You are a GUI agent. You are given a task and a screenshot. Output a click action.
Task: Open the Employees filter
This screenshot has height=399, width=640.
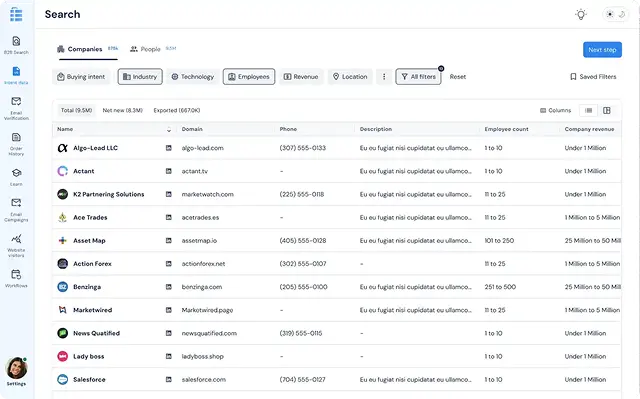pos(249,77)
